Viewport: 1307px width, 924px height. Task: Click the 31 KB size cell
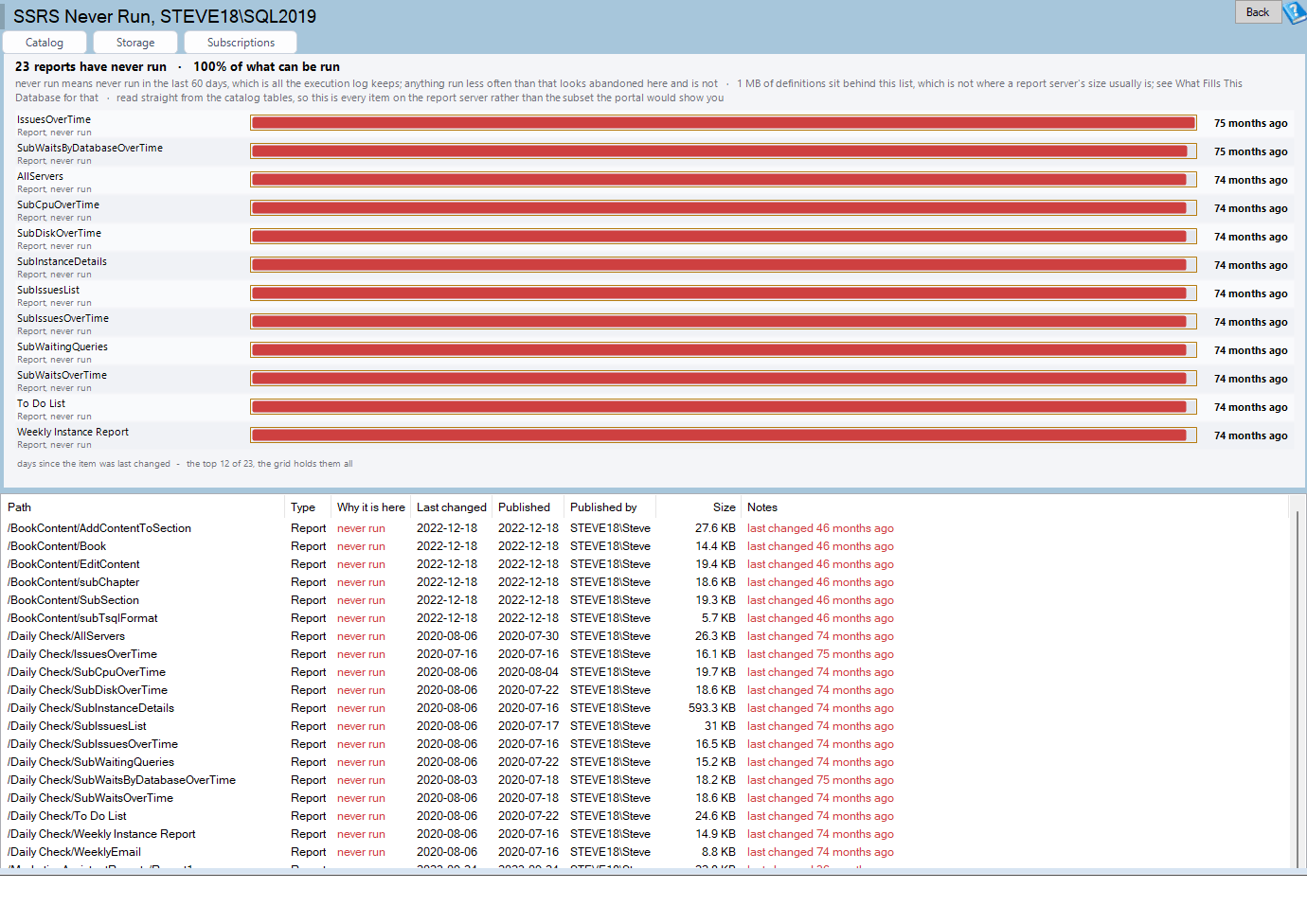pos(720,726)
